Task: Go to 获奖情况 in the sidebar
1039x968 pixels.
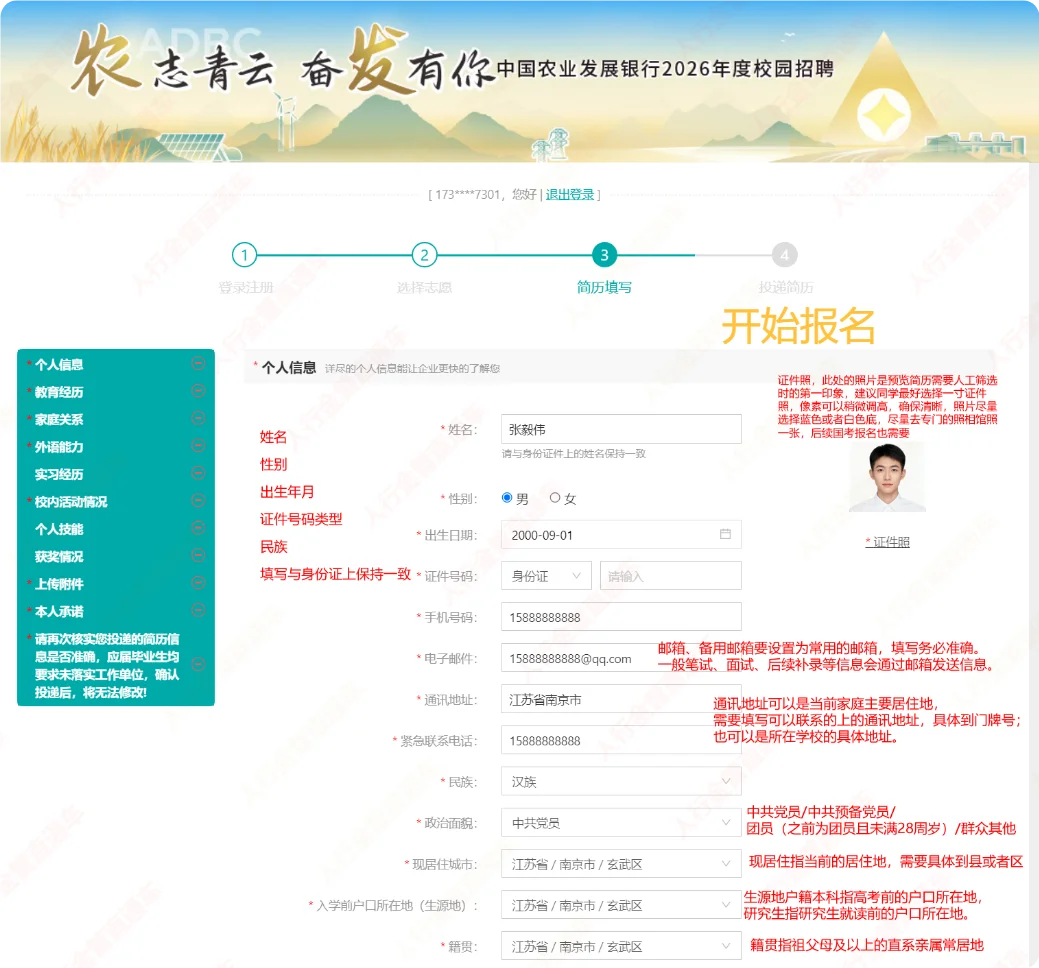Action: click(x=59, y=557)
